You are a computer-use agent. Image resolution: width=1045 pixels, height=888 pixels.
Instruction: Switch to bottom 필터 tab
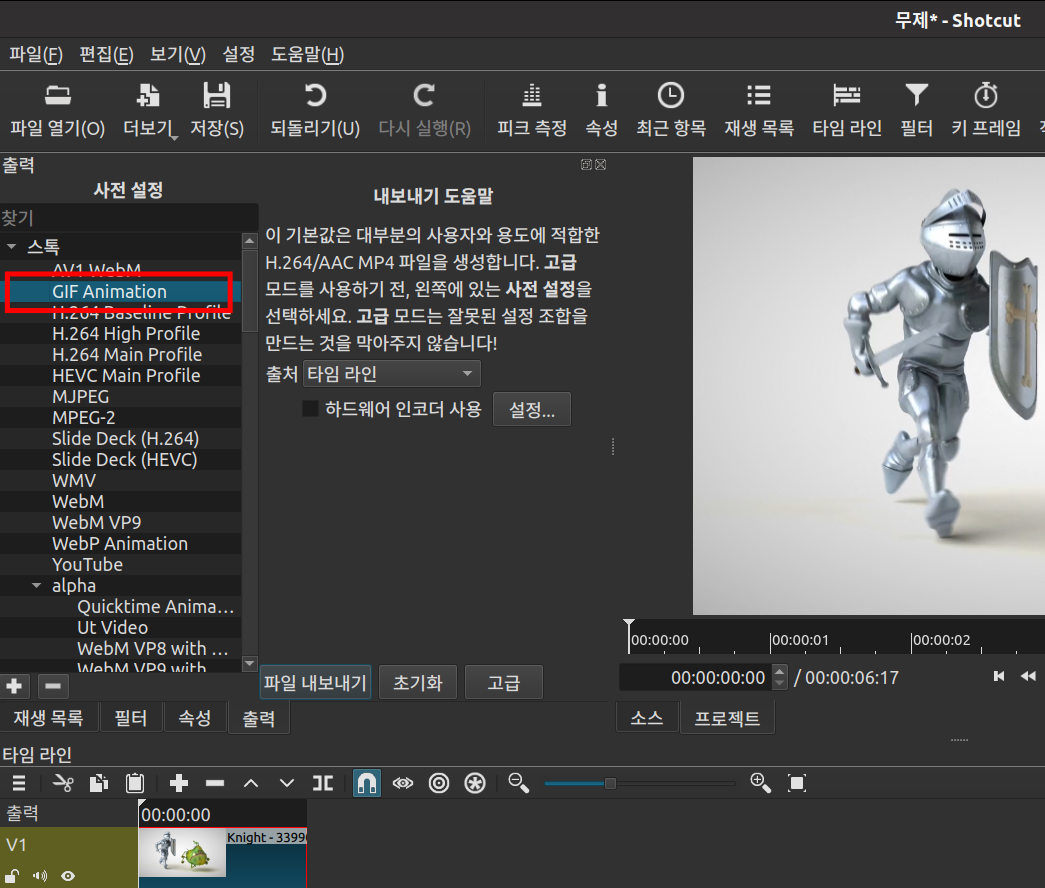(x=131, y=718)
